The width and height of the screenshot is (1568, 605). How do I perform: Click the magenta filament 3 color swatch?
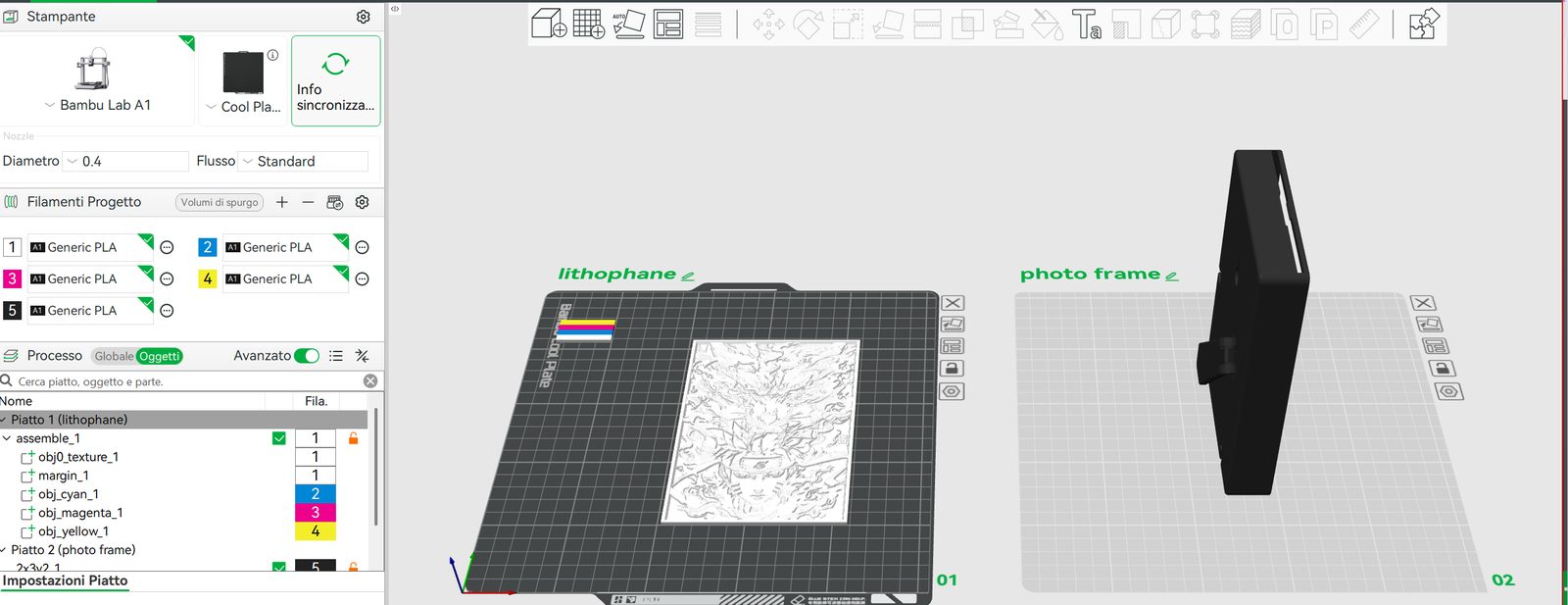pos(13,279)
